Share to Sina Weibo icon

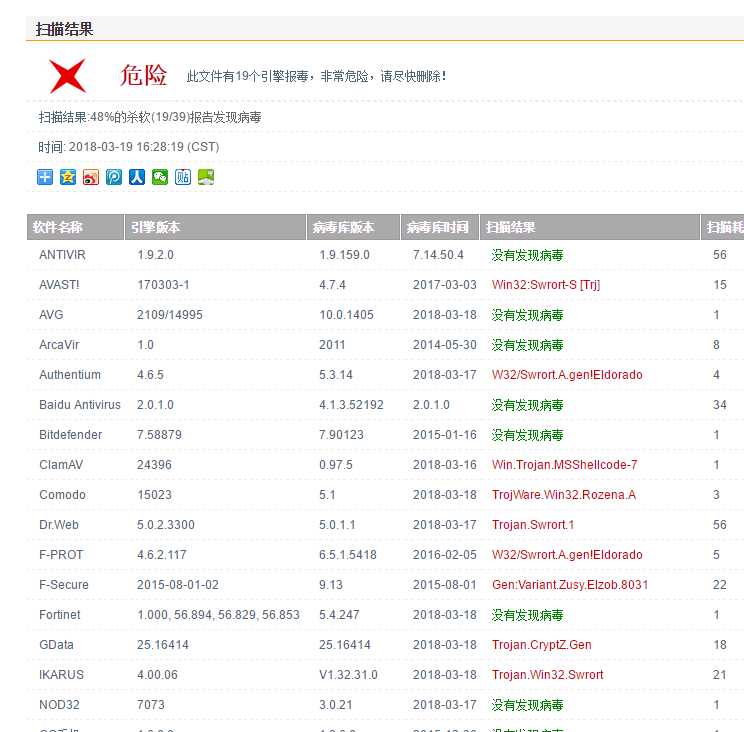91,177
